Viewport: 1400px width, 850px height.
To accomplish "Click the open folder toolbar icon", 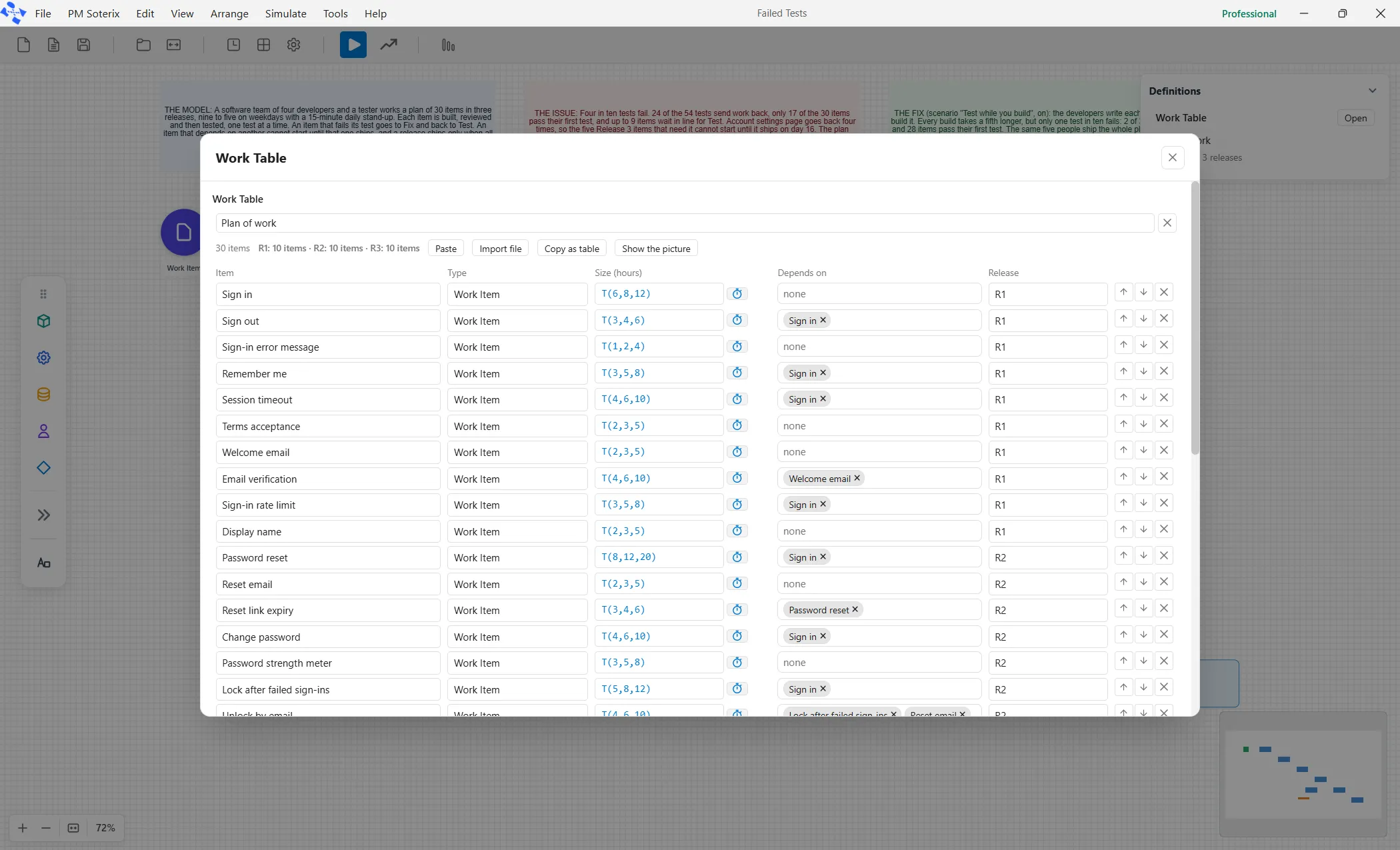I will pyautogui.click(x=143, y=45).
